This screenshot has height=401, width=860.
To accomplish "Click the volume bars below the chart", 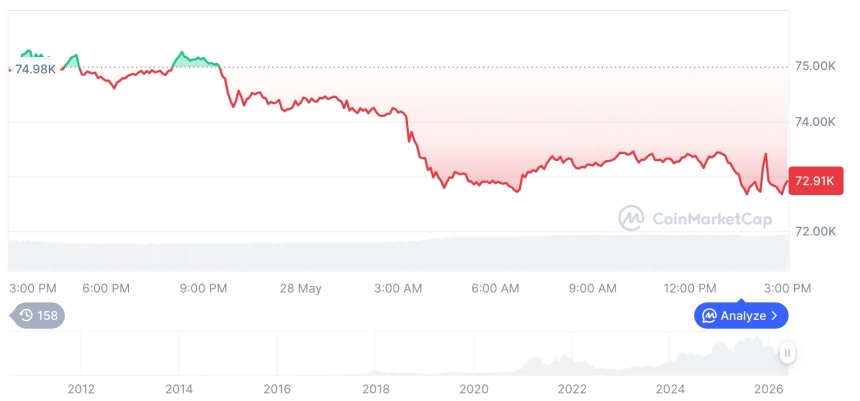I will (x=399, y=254).
